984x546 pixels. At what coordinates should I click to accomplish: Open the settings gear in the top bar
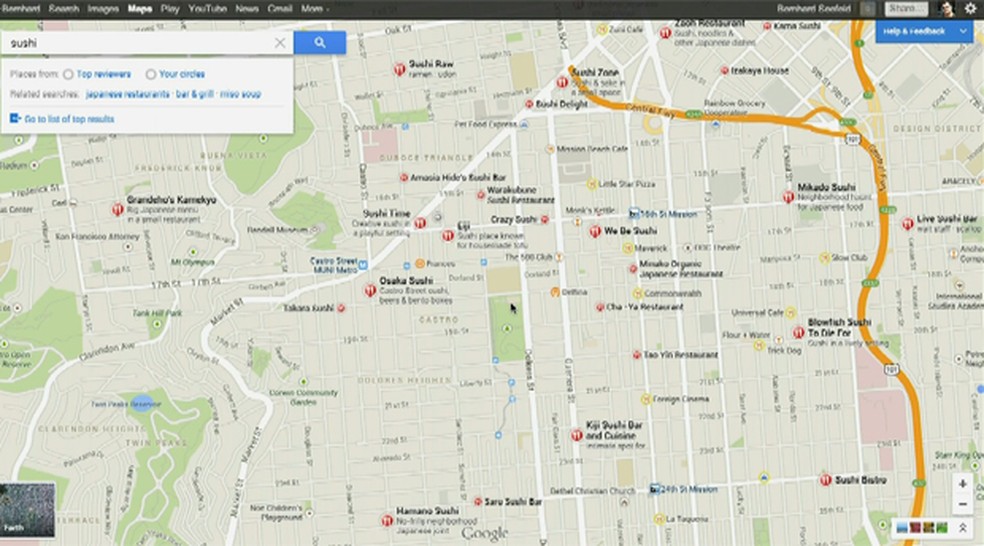coord(970,9)
